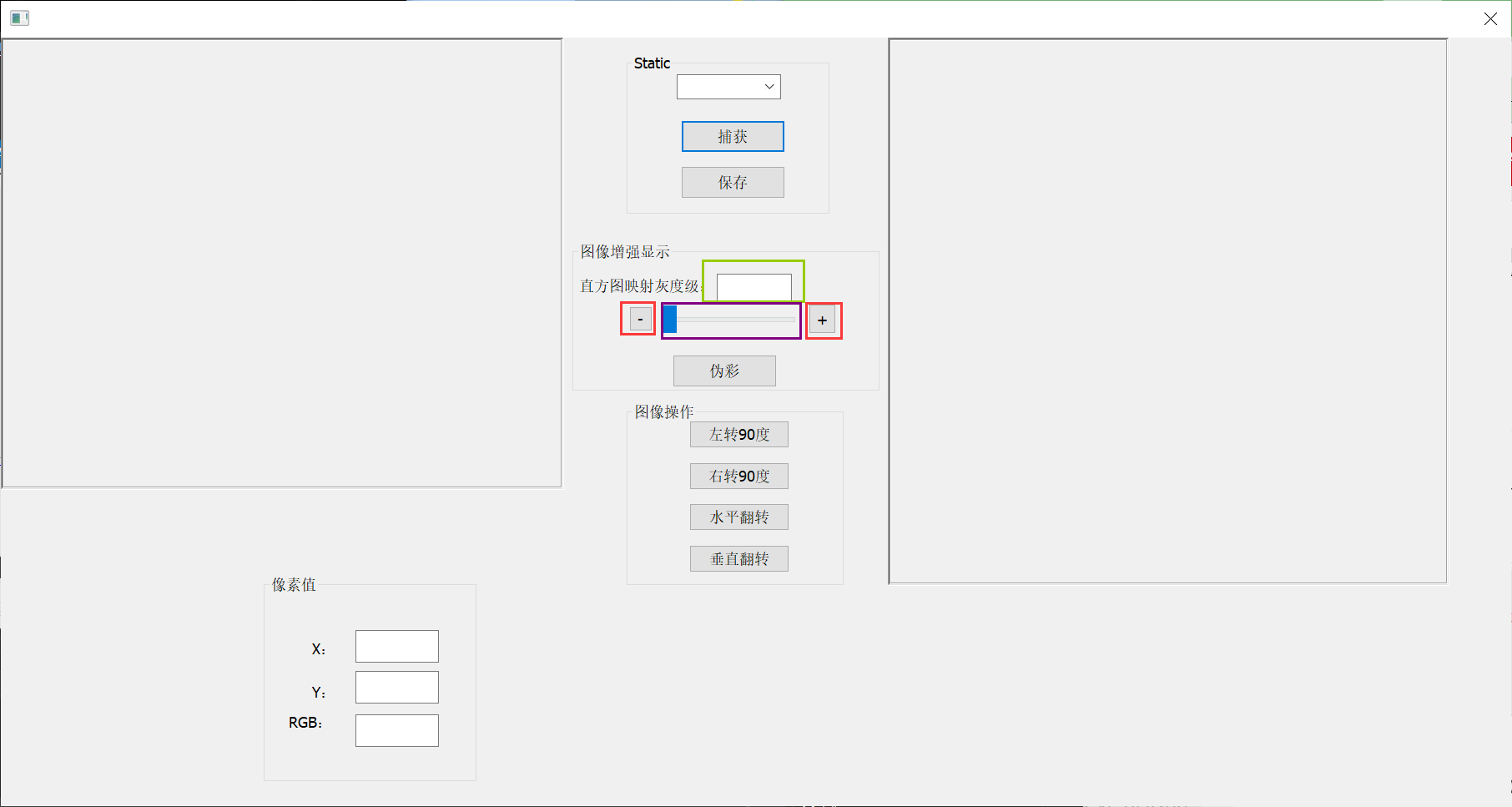Click inside the right image display panel
Screen dimensions: 1512x807
click(1167, 309)
